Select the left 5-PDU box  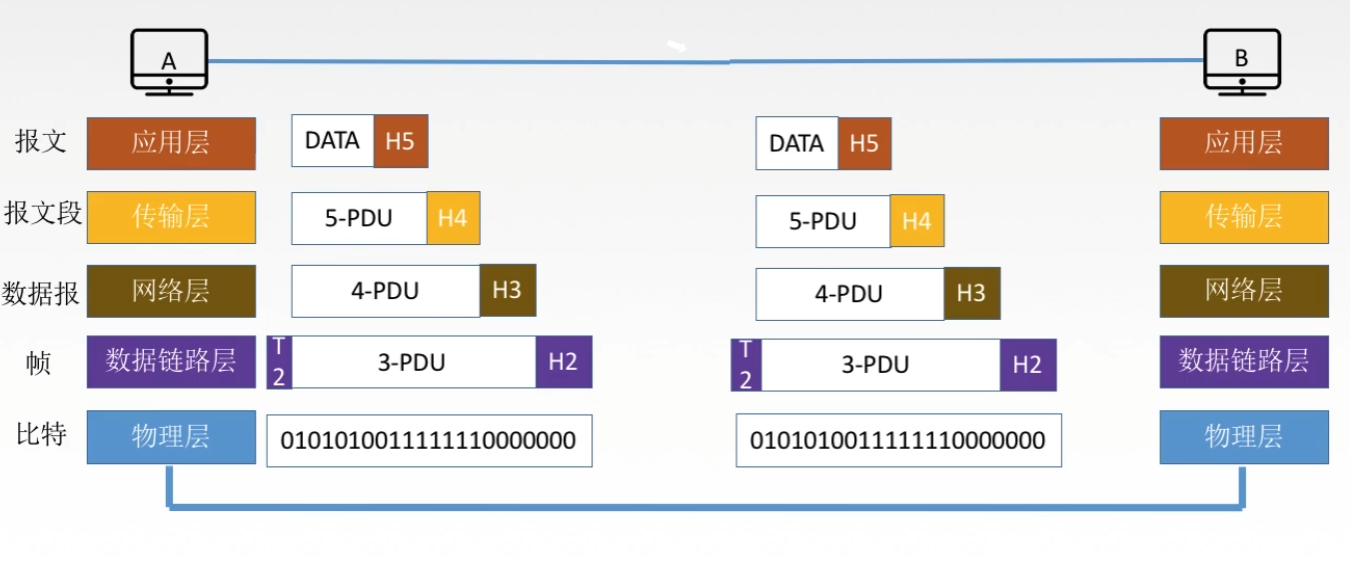[359, 219]
